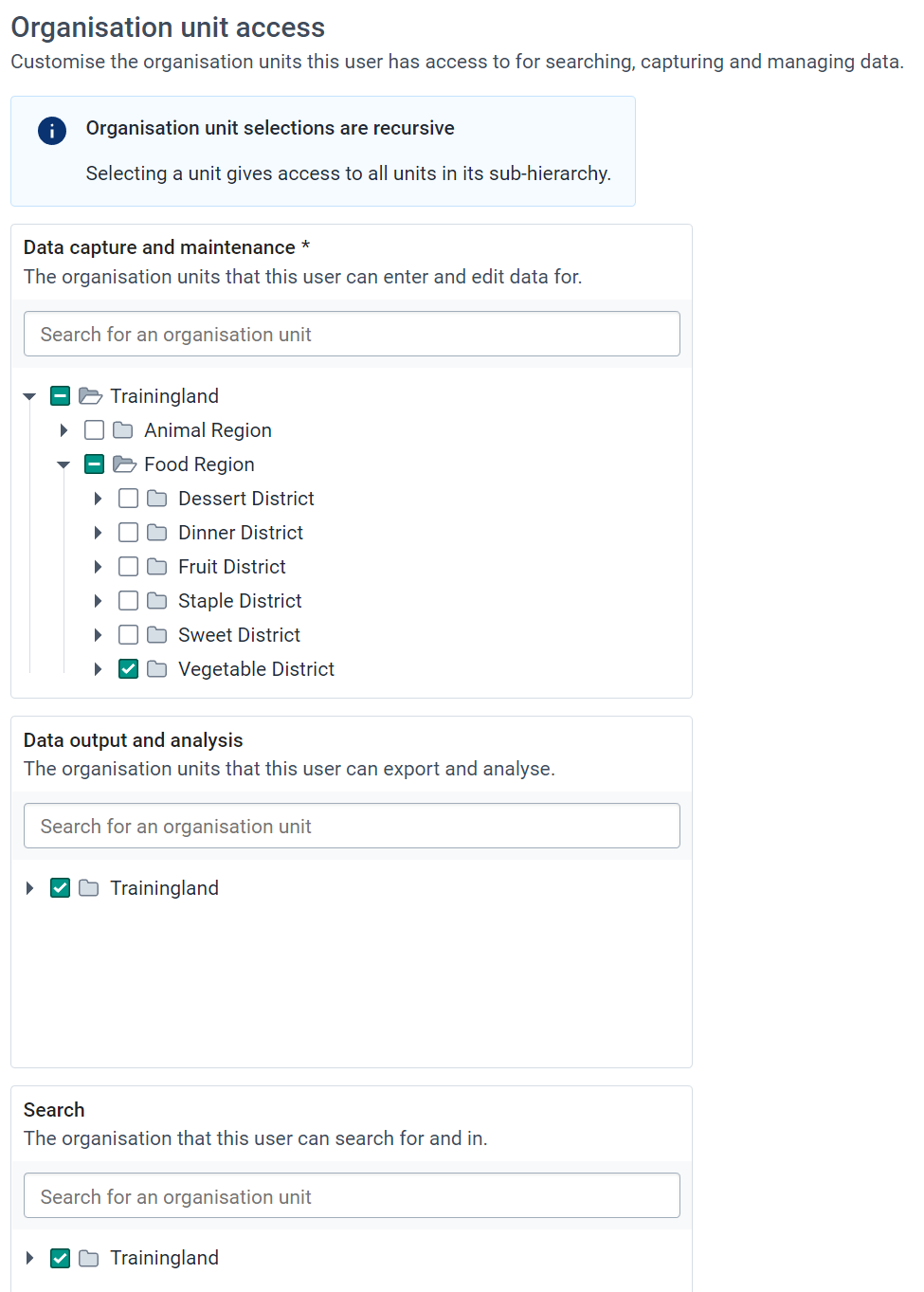Uncheck Trainingland in Data output and analysis
The image size is (924, 1292).
tap(61, 888)
